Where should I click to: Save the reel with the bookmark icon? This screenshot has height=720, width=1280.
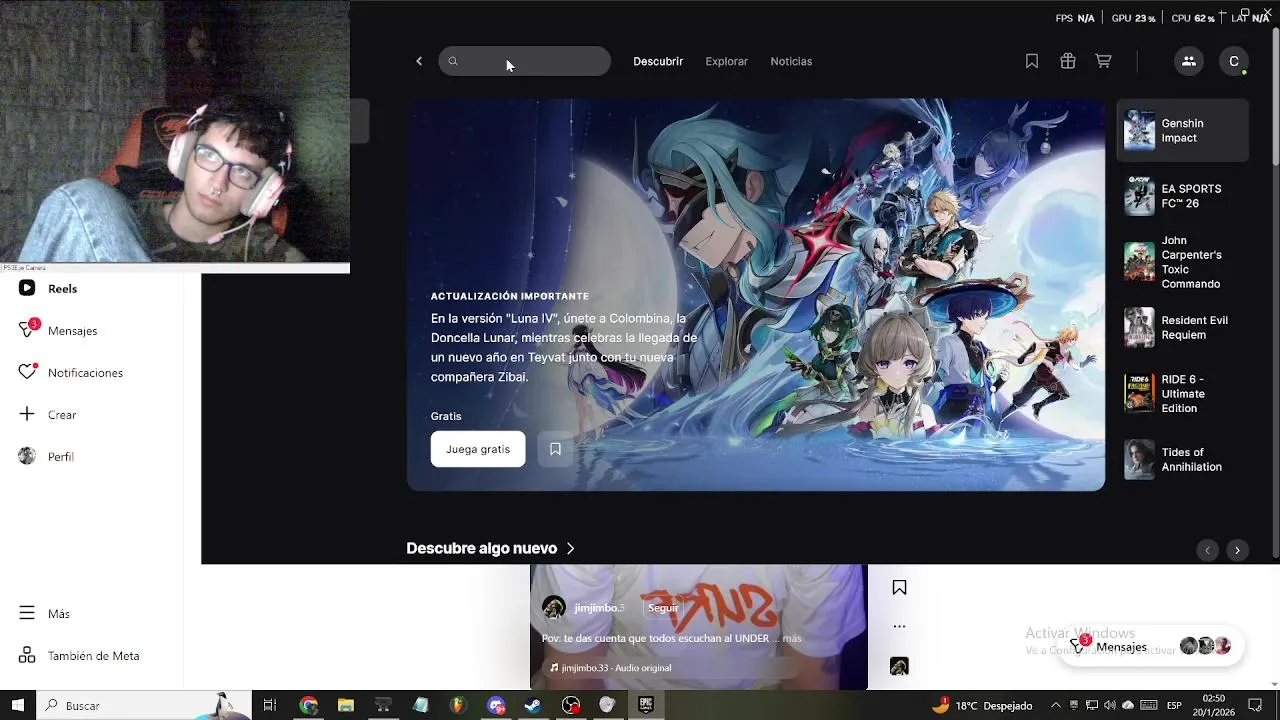pos(899,587)
